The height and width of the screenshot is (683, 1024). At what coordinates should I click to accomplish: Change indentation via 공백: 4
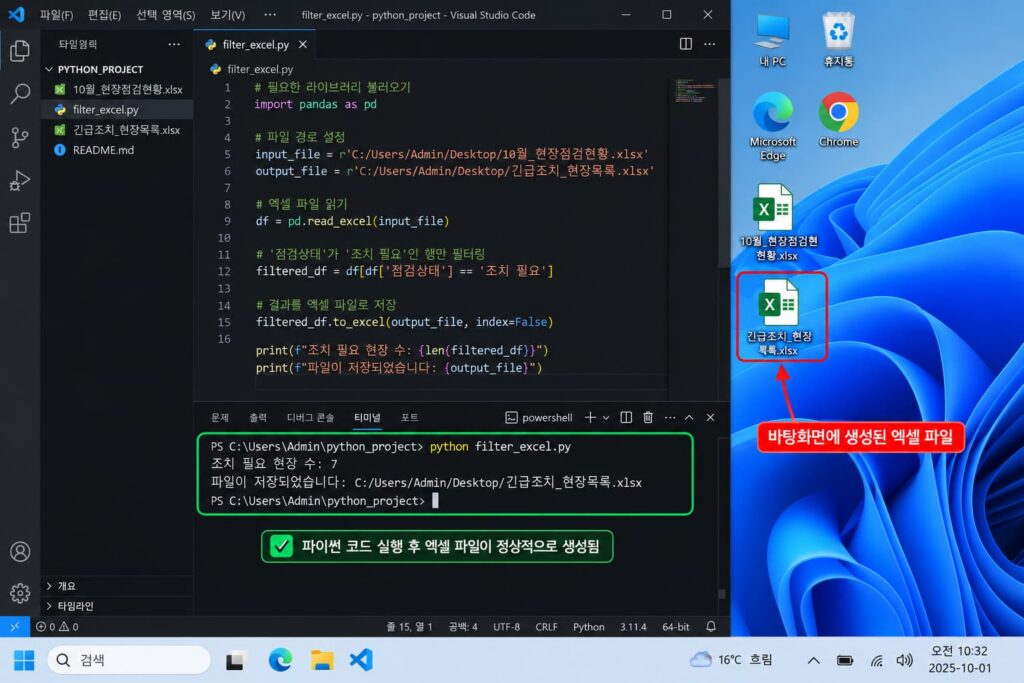pyautogui.click(x=463, y=627)
